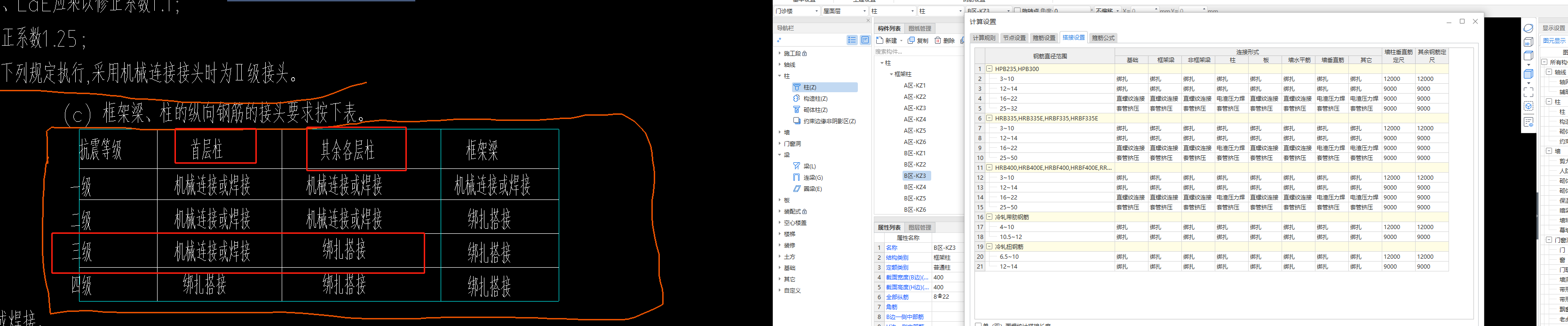Switch to 图纸管理 tab
Screen dimensions: 1568x326
[920, 29]
